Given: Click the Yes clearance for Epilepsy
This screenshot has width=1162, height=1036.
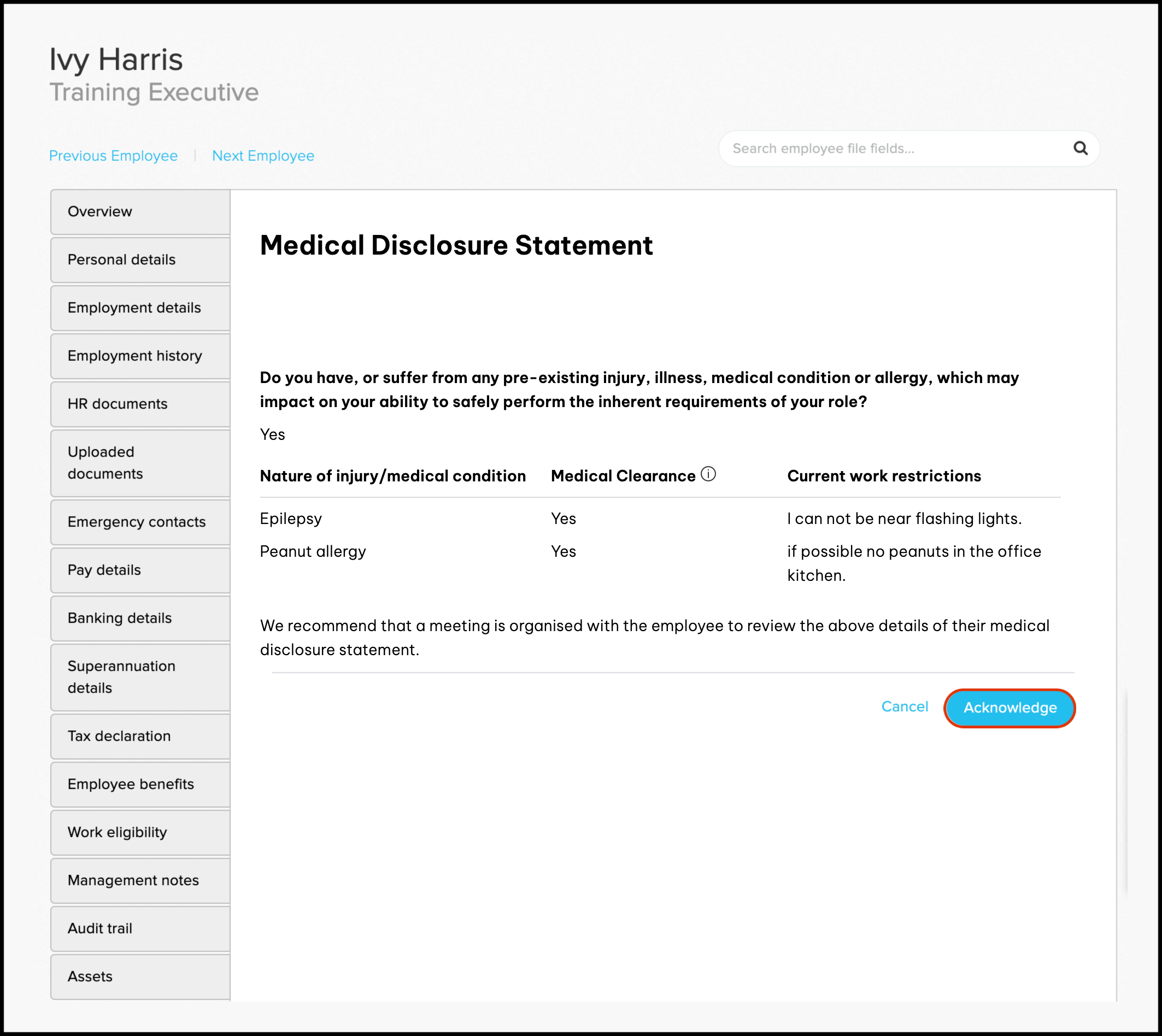Looking at the screenshot, I should click(564, 519).
